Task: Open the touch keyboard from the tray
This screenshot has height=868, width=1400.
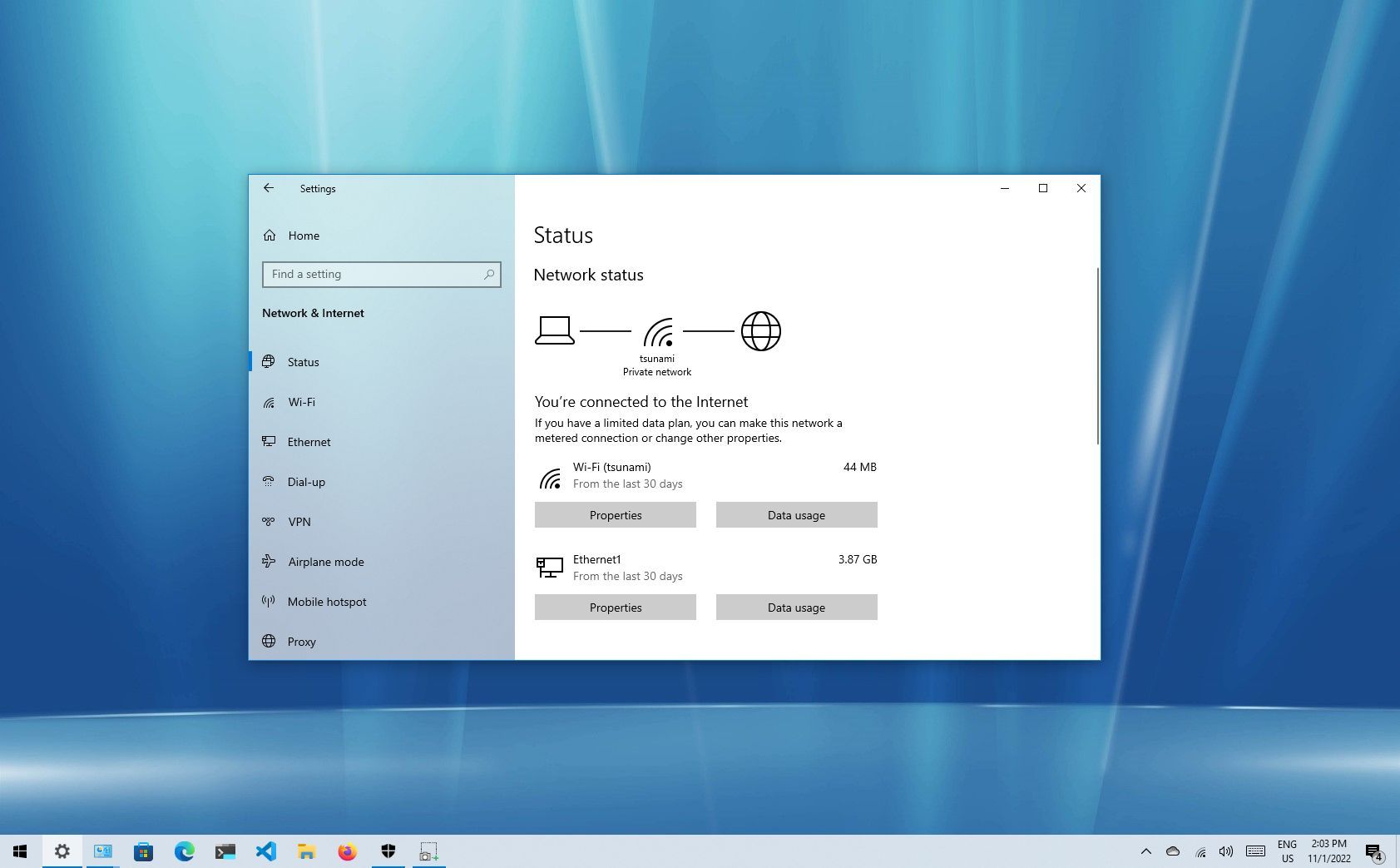Action: click(x=1254, y=851)
